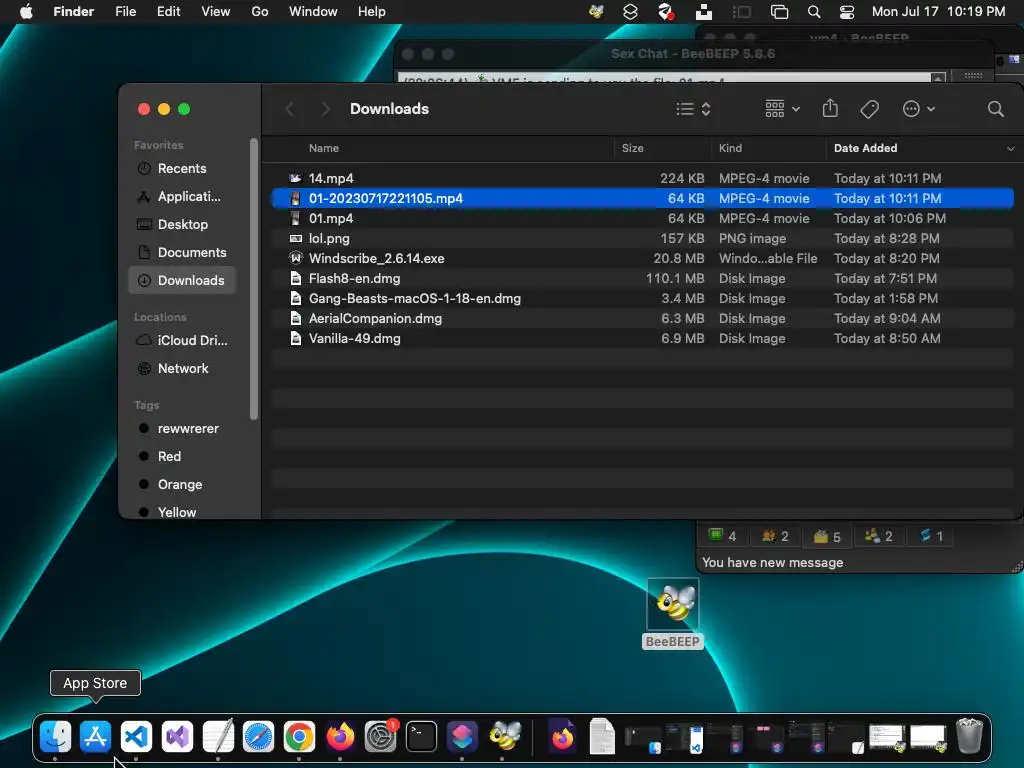The width and height of the screenshot is (1024, 768).
Task: Click the Stage Manager icon in menu bar
Action: coord(741,12)
